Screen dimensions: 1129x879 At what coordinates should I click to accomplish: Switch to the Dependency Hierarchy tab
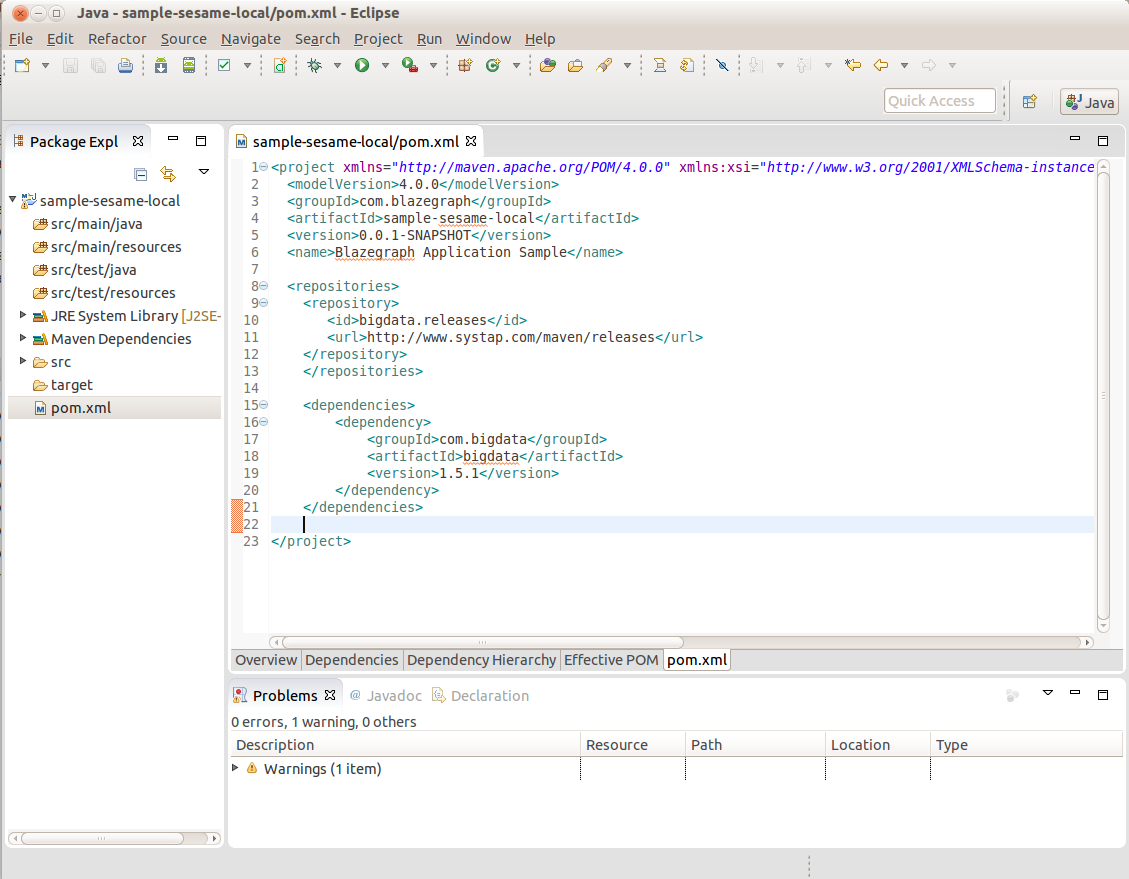coord(481,660)
